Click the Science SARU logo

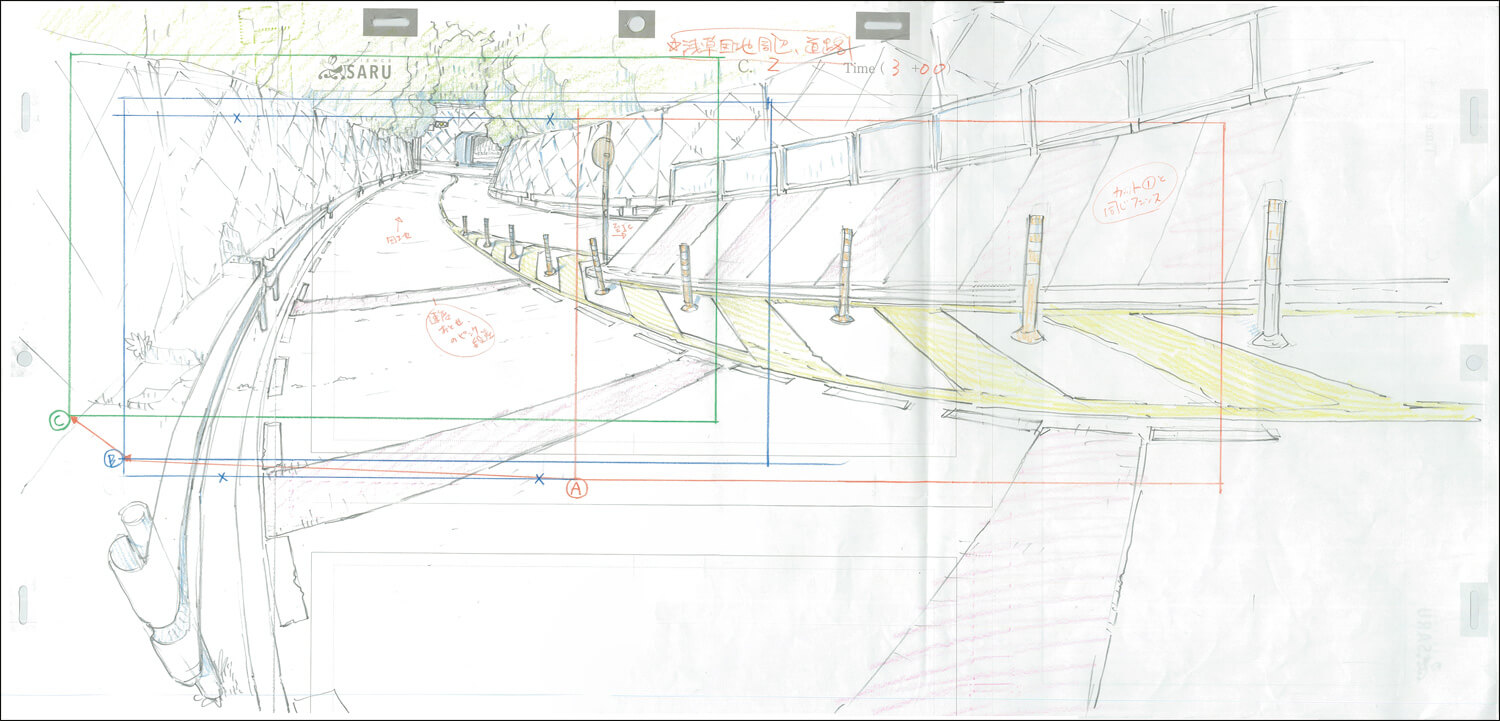pos(356,71)
